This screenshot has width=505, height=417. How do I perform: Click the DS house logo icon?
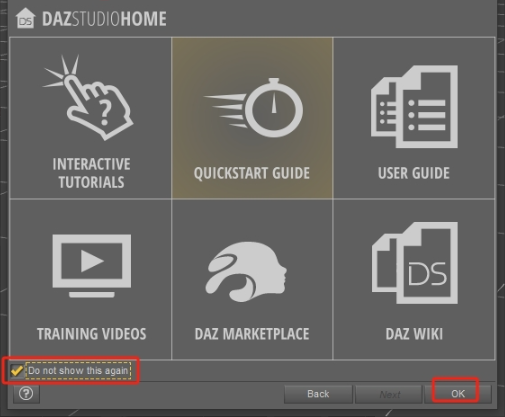click(x=25, y=18)
